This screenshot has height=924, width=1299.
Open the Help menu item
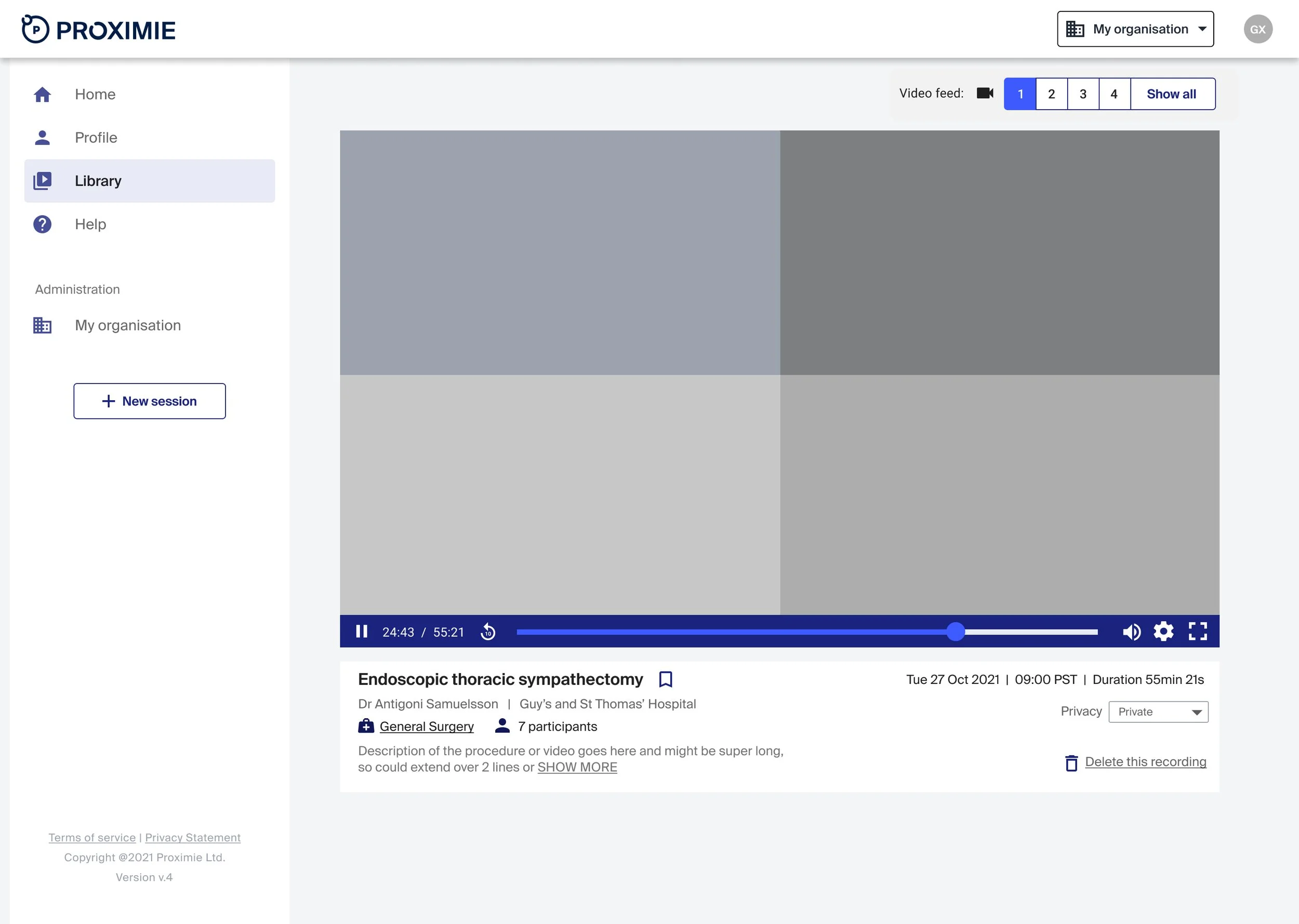pos(90,224)
